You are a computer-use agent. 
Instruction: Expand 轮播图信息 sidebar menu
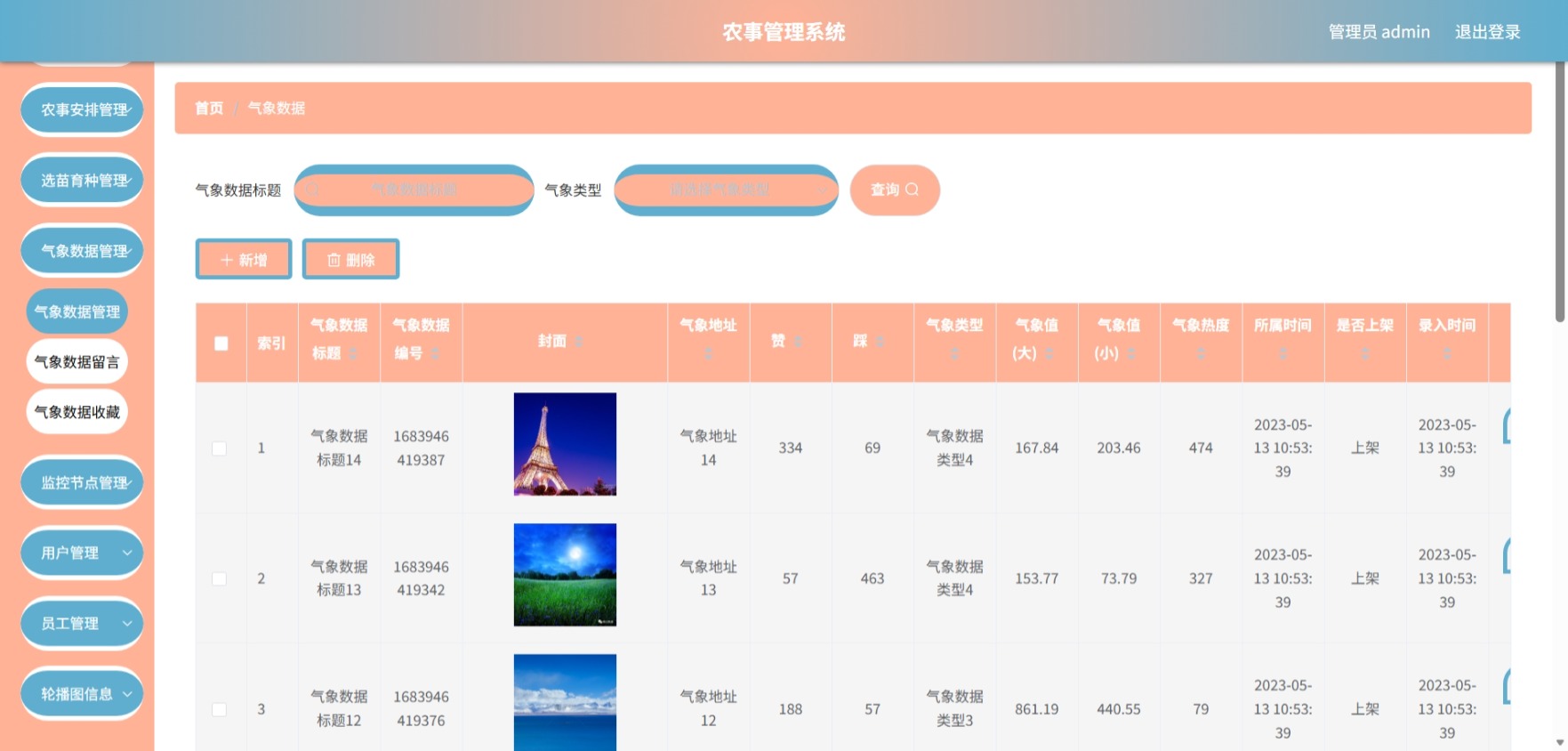pyautogui.click(x=82, y=693)
